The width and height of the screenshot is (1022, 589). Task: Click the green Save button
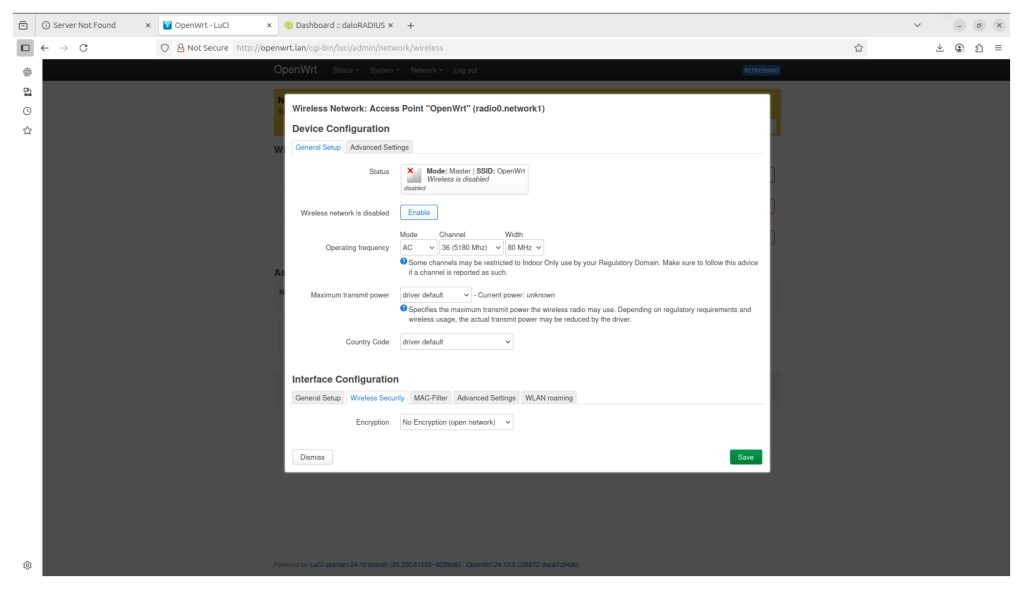[x=745, y=457]
